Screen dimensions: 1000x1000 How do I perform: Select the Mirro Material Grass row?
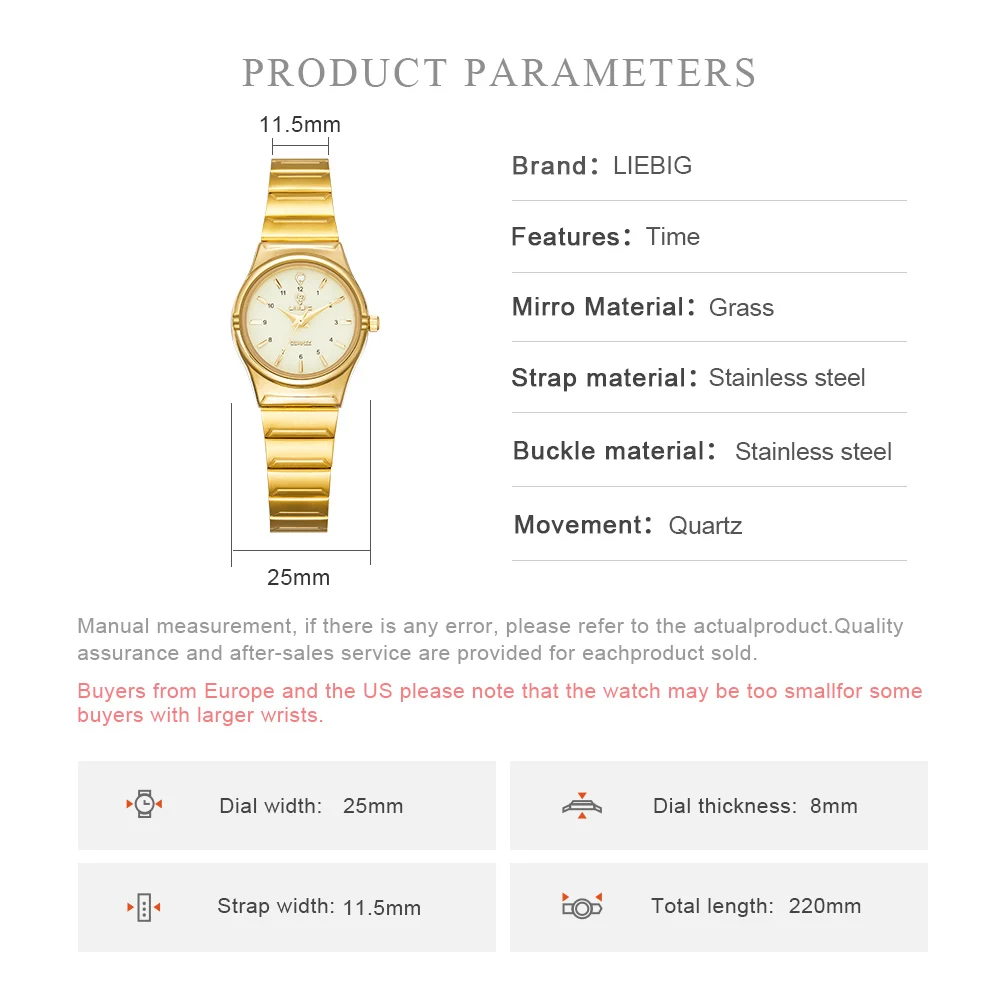click(x=709, y=307)
